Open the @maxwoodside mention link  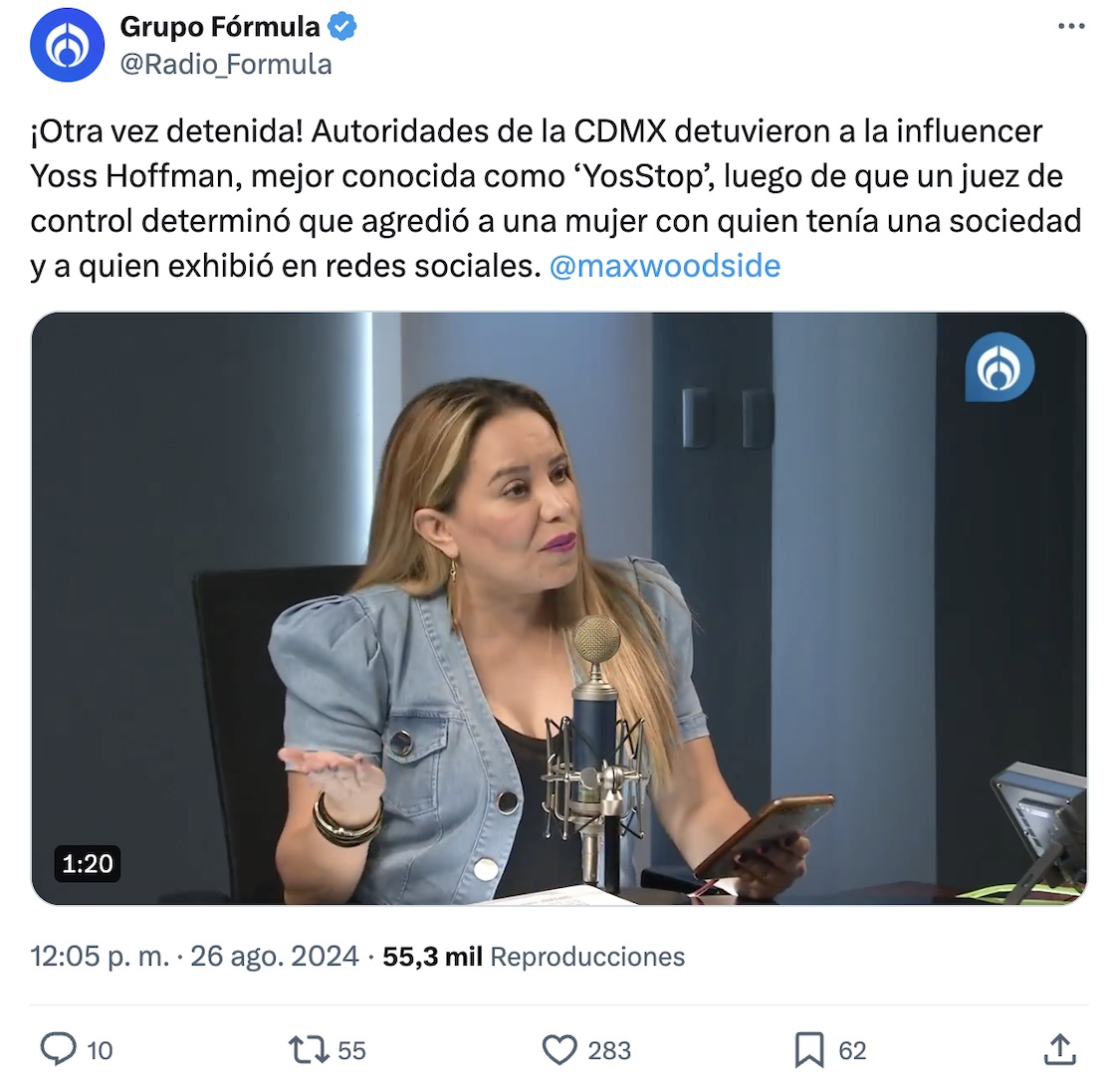(x=665, y=266)
